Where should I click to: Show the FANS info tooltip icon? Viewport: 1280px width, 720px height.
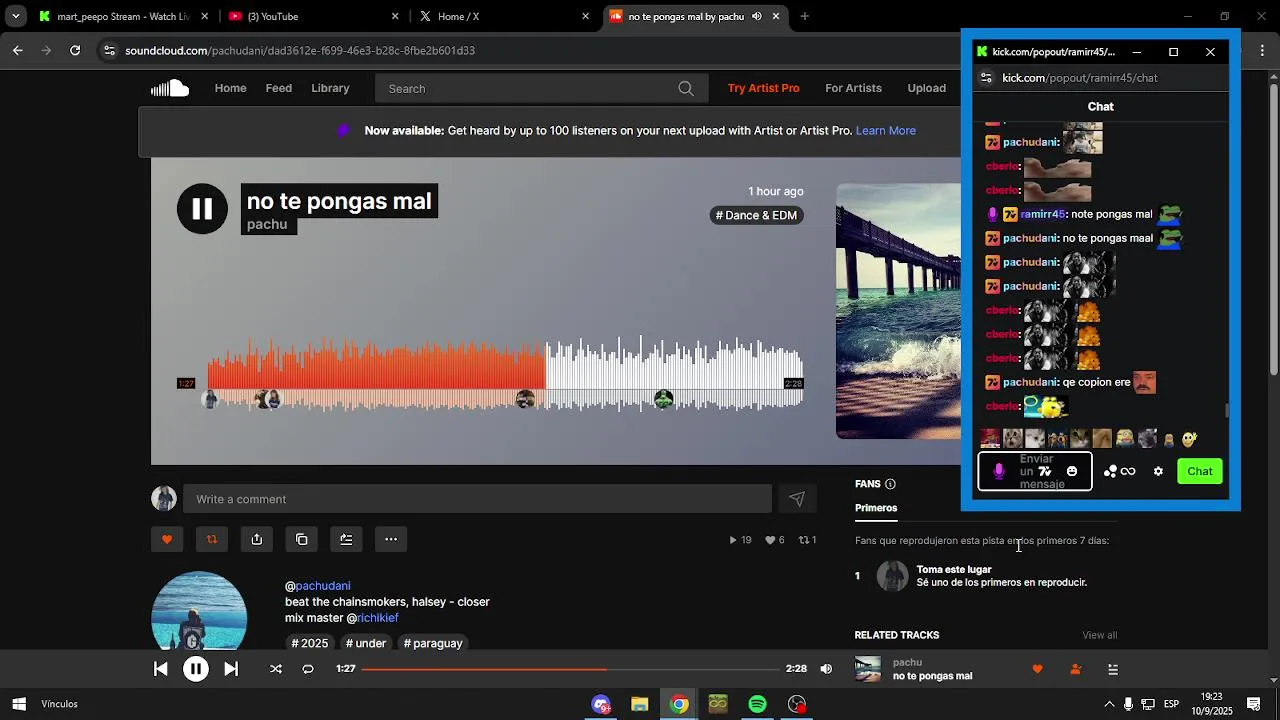[890, 484]
